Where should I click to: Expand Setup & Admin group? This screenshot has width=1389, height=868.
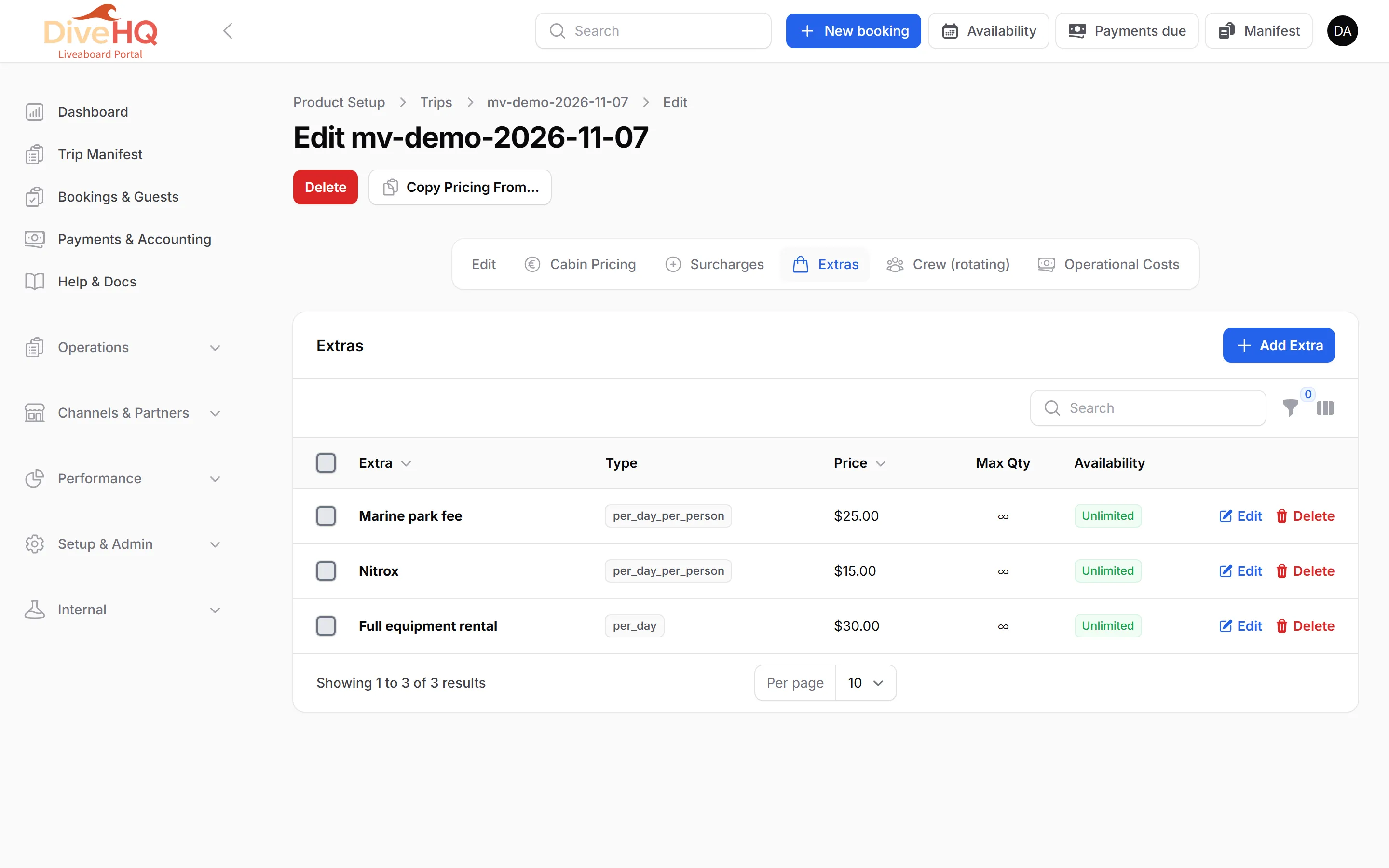point(122,544)
